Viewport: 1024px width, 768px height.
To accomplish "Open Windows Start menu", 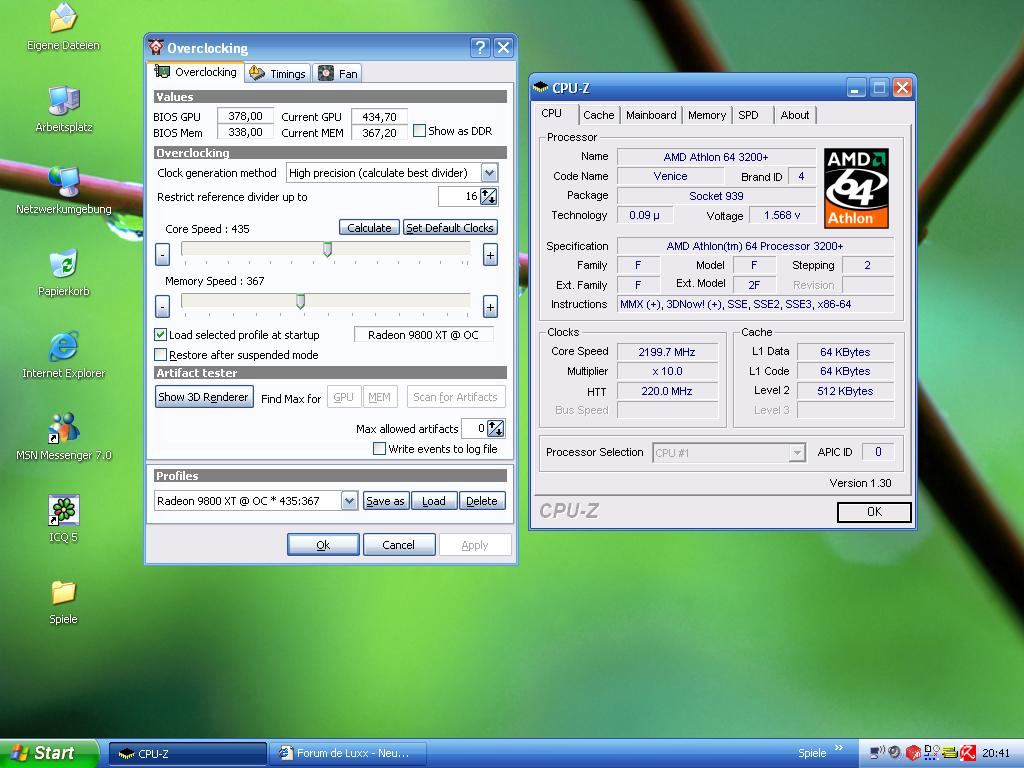I will (x=48, y=753).
